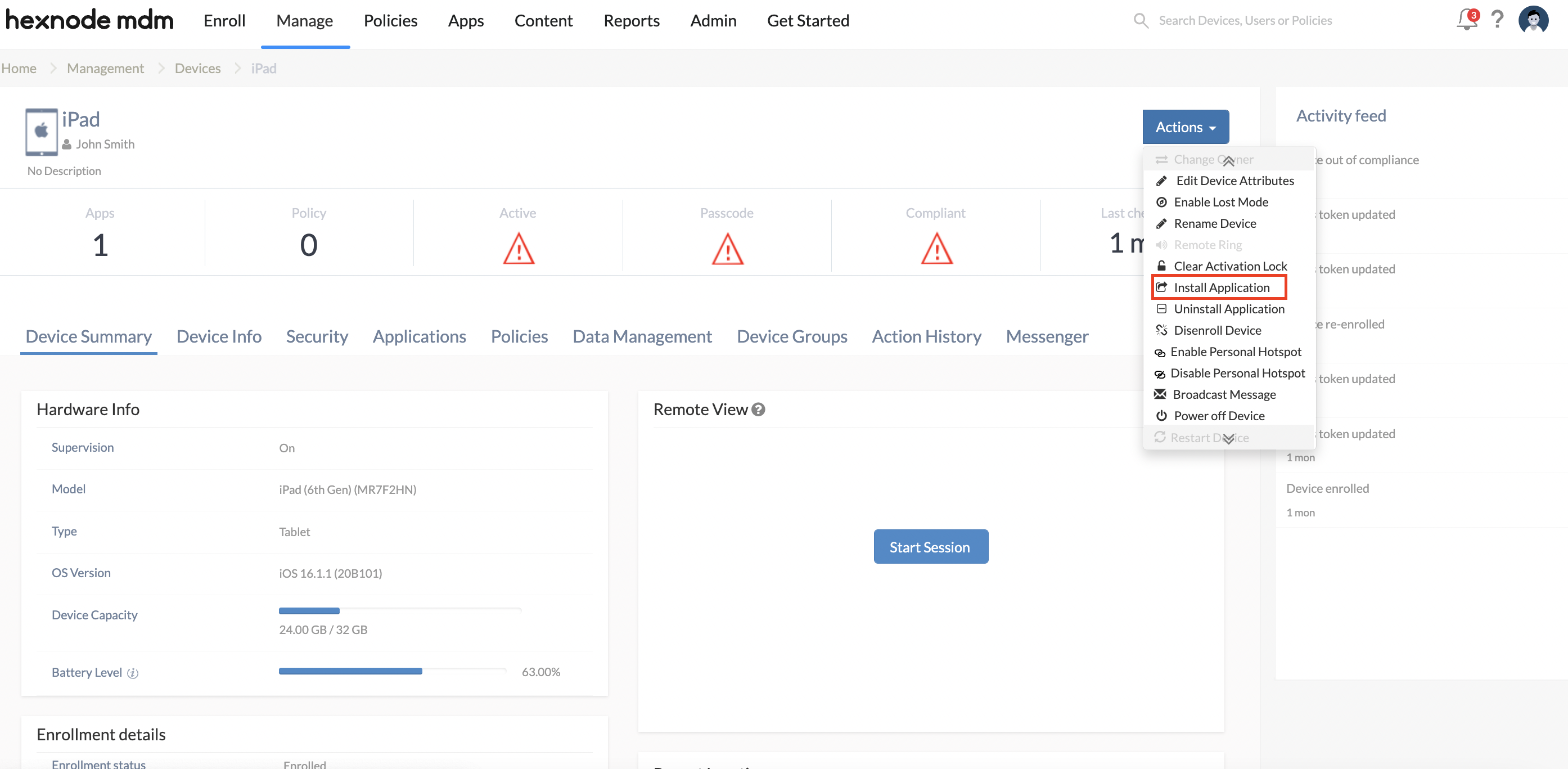
Task: Click the Apps count 1
Action: [101, 245]
